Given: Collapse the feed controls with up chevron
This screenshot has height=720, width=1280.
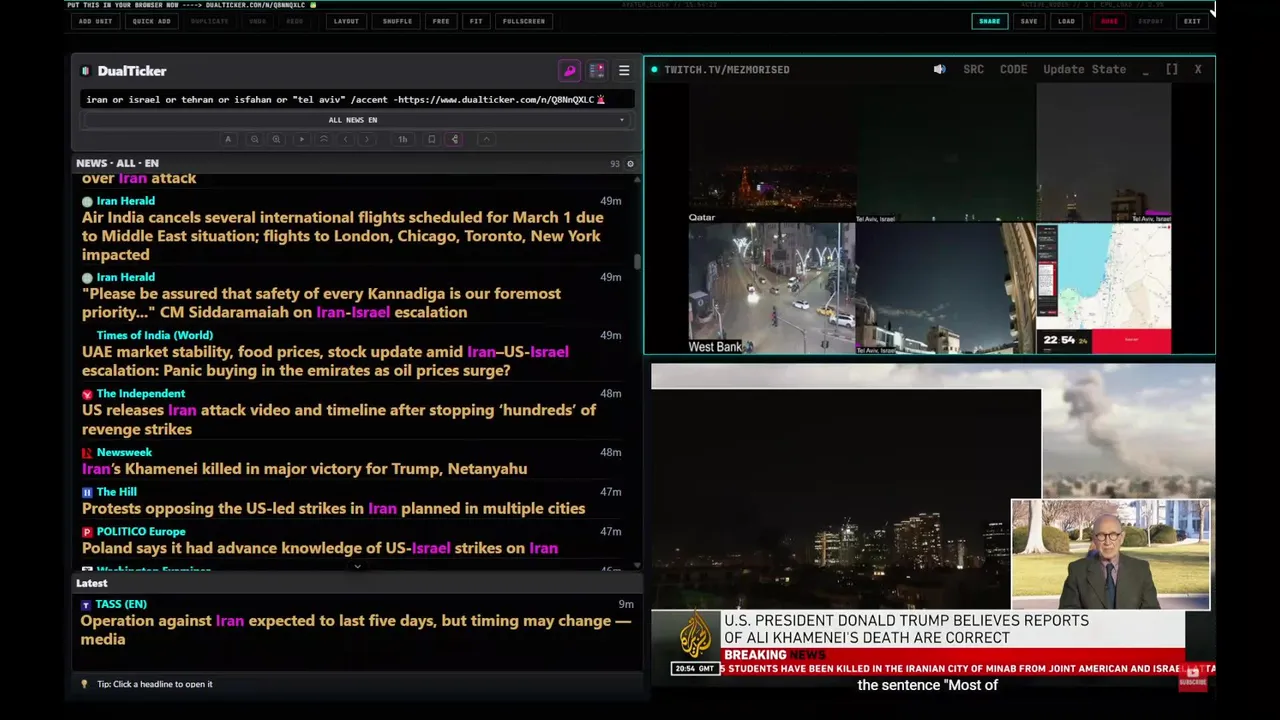Looking at the screenshot, I should point(486,139).
